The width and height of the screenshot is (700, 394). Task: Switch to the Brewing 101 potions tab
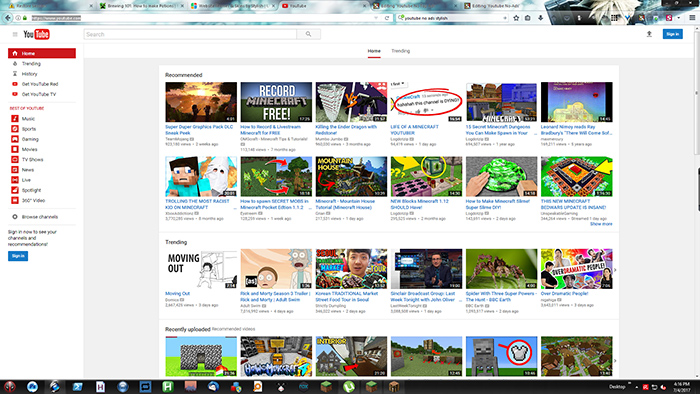tap(141, 6)
